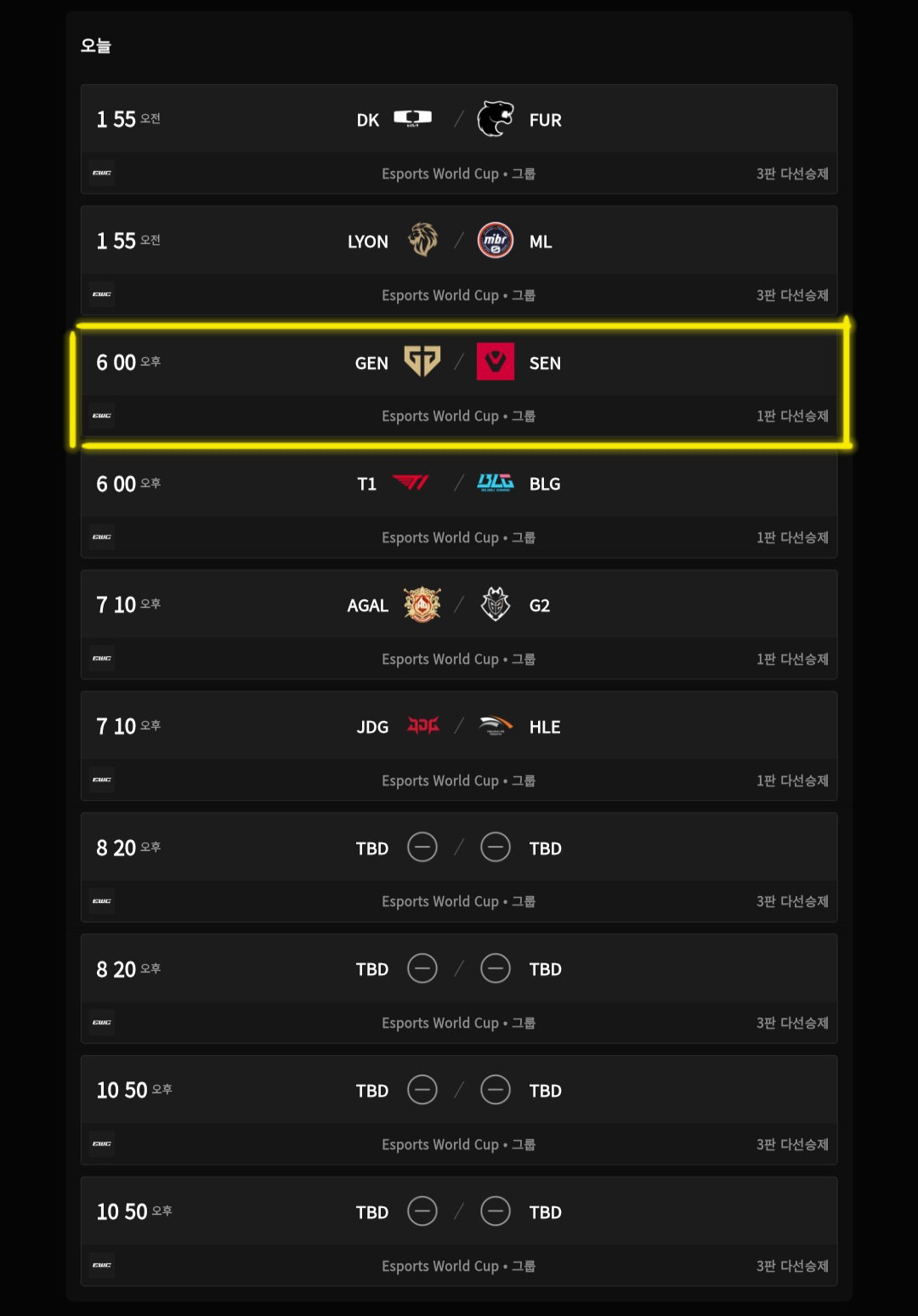Screen dimensions: 918x1316
Task: Select the LYON lion logo
Action: coord(422,241)
